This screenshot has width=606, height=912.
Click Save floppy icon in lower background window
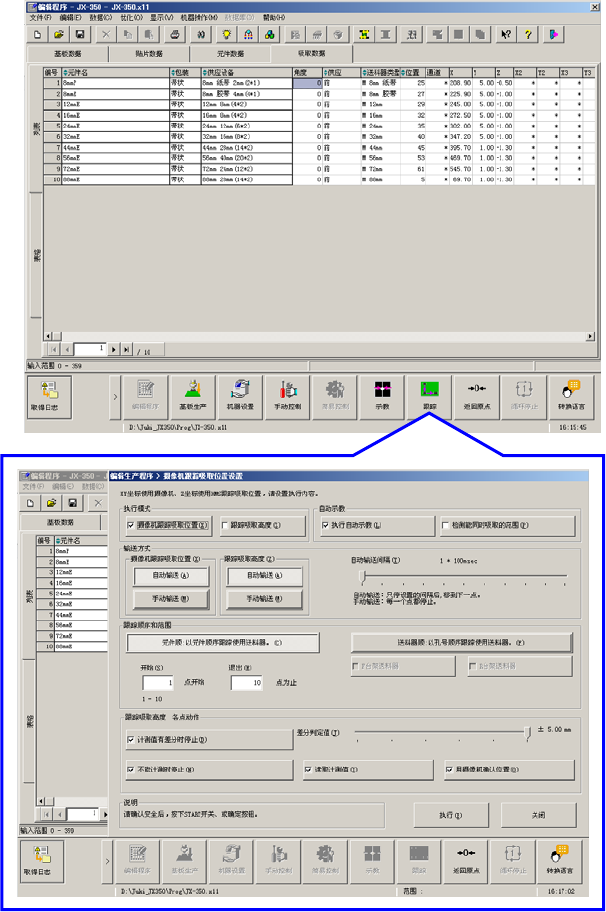73,503
